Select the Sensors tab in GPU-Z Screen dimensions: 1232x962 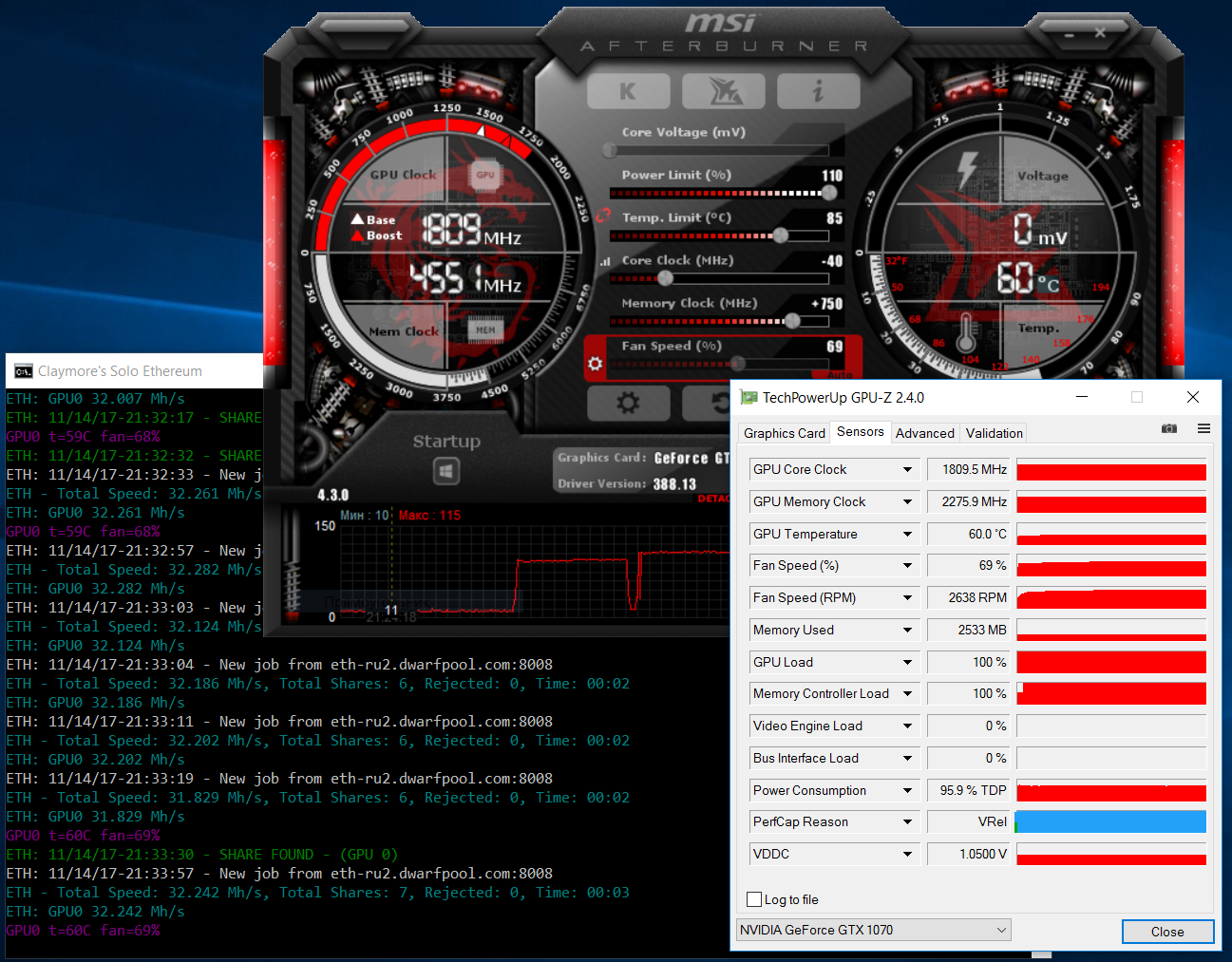pos(860,432)
